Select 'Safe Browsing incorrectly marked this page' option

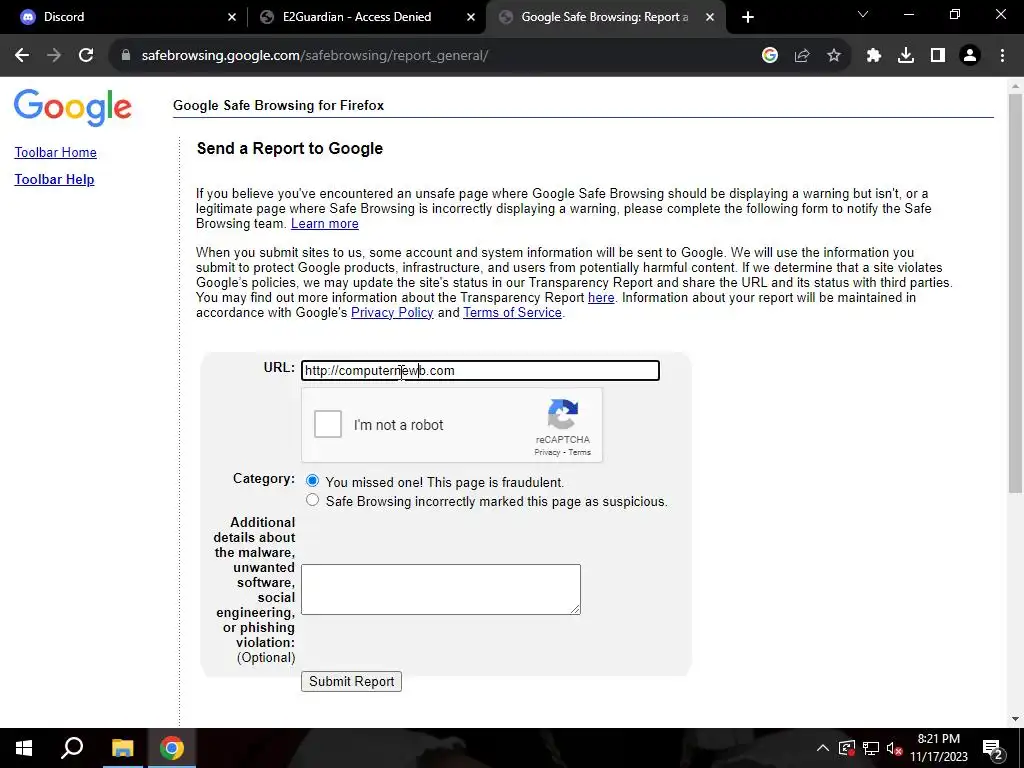(x=312, y=500)
